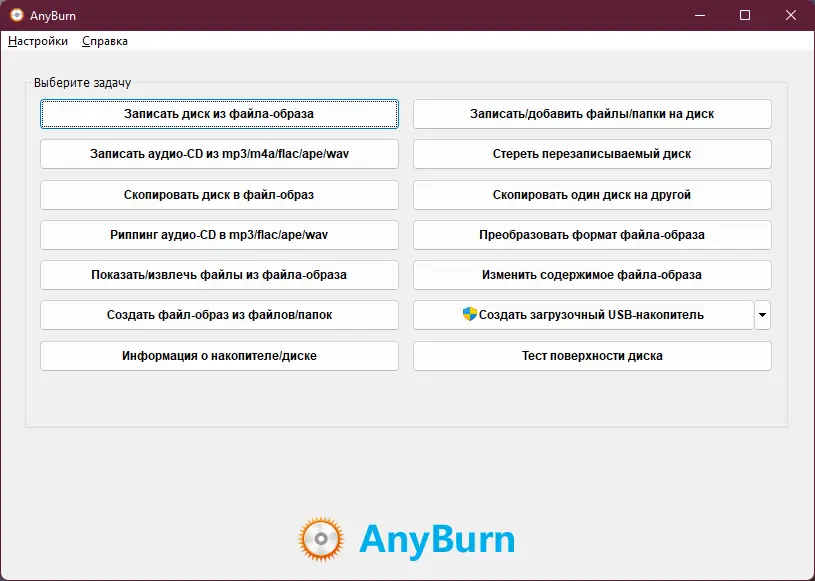
Task: Click the AnyBurn icon in title bar
Action: [17, 15]
